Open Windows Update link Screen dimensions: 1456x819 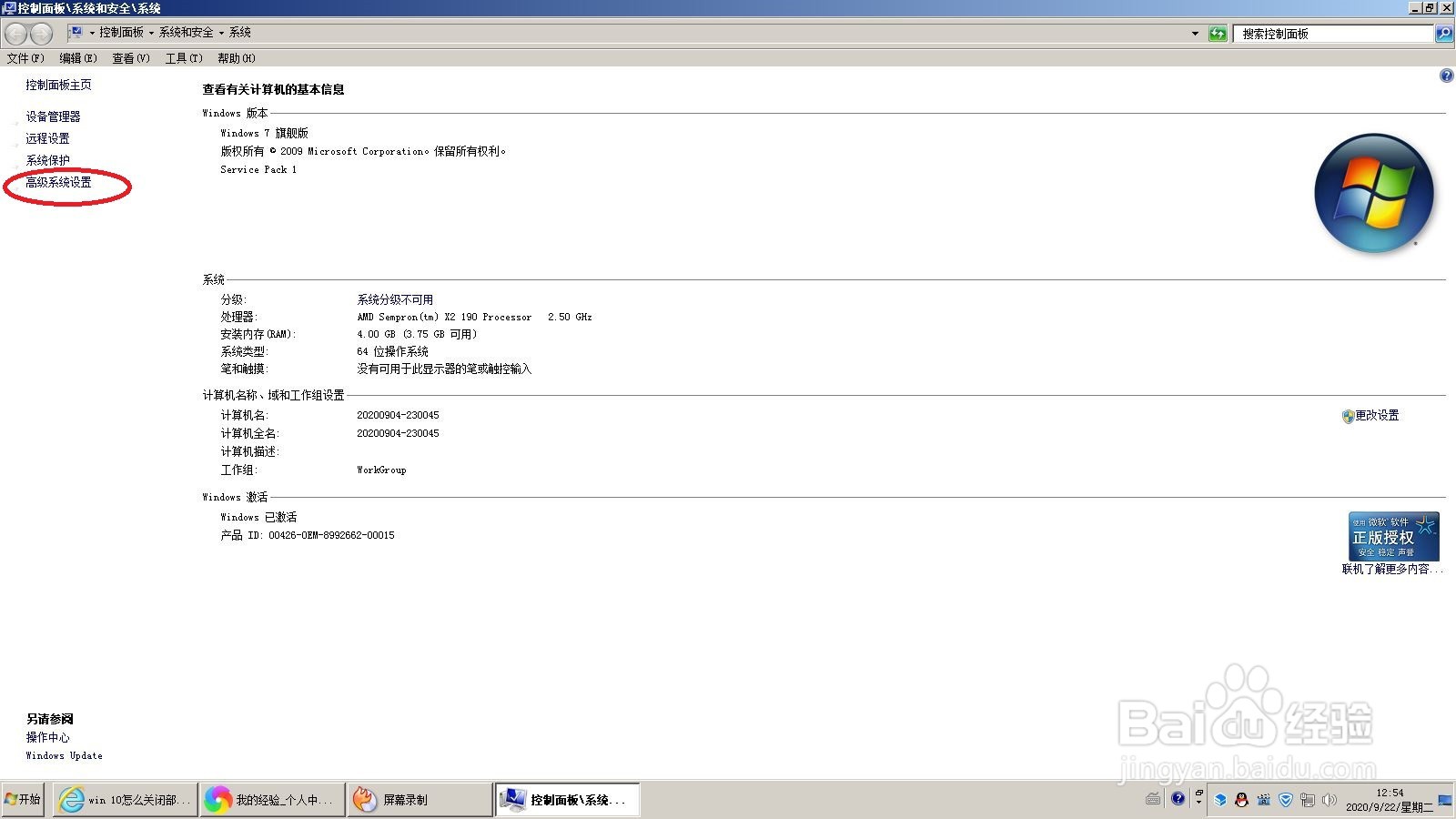[x=64, y=755]
